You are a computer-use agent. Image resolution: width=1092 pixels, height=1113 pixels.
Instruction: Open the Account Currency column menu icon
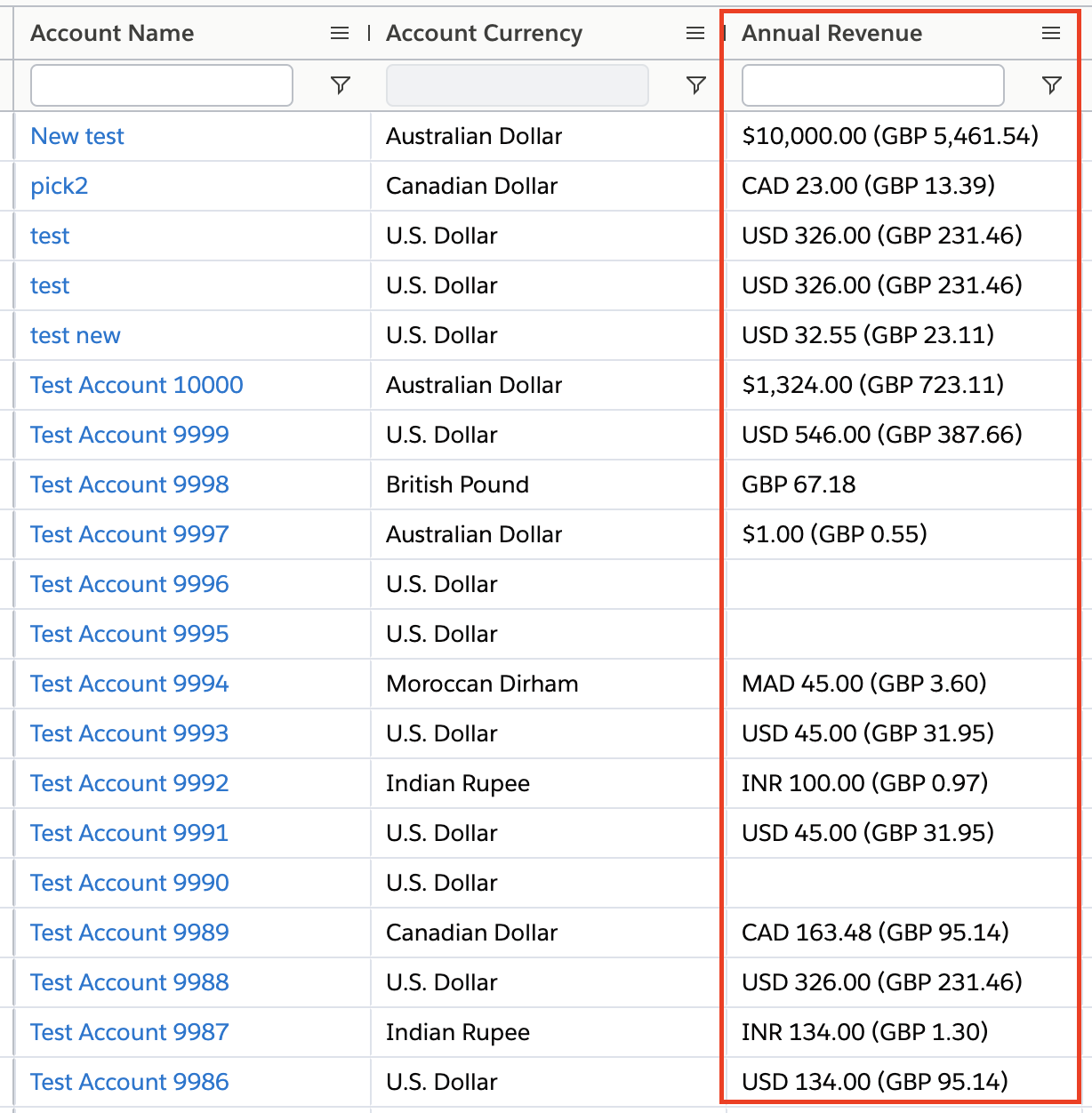[695, 34]
